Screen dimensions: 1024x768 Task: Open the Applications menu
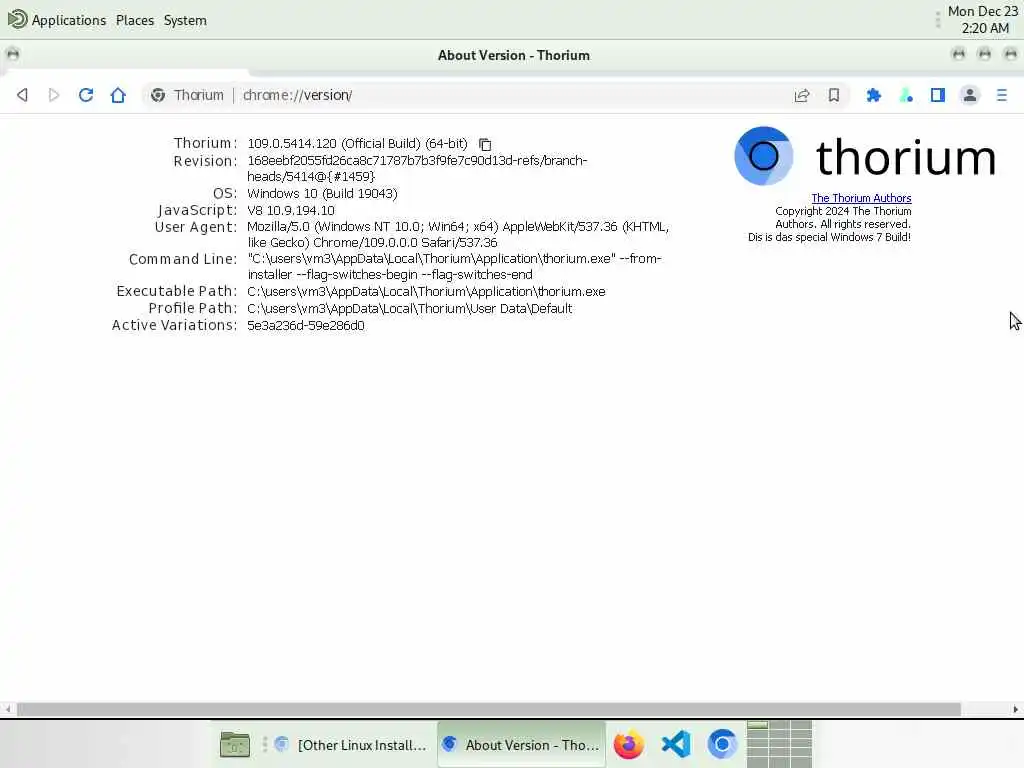[69, 20]
